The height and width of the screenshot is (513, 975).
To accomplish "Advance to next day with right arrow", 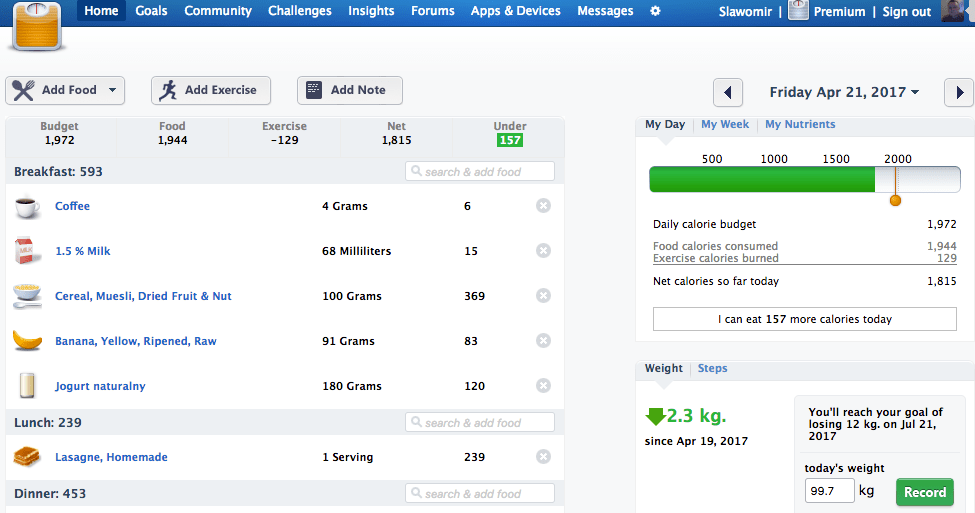I will tap(959, 93).
